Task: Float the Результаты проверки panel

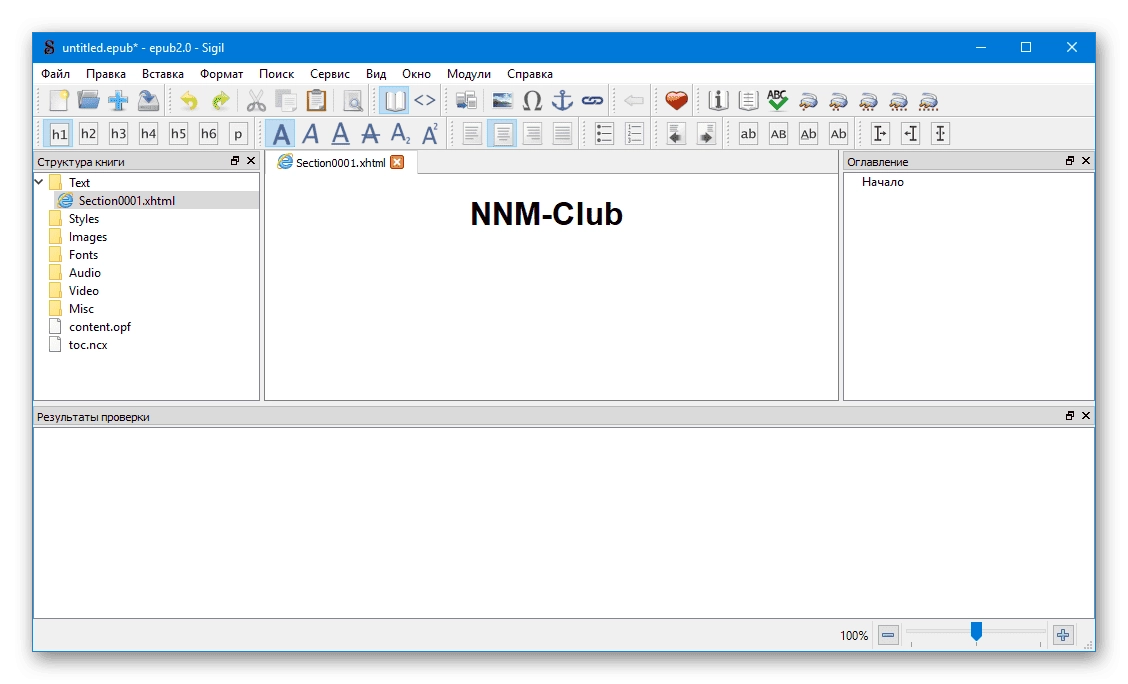Action: tap(1070, 416)
